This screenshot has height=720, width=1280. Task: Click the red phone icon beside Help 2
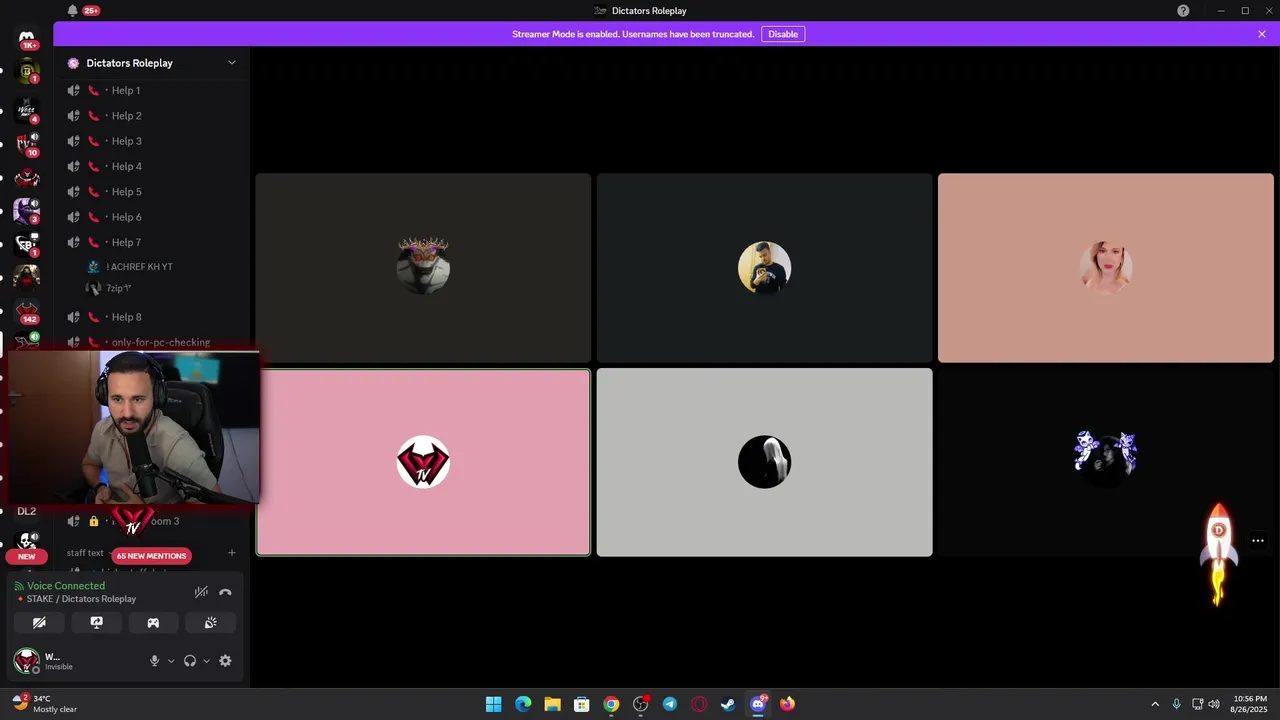[94, 116]
